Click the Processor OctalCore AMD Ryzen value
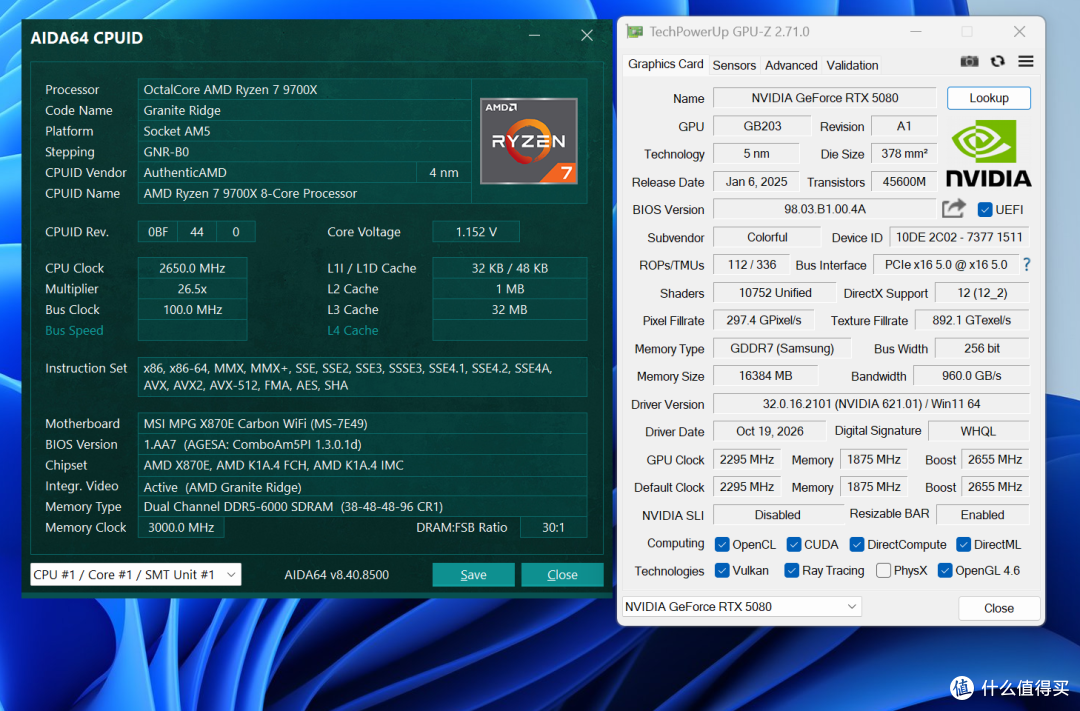This screenshot has width=1080, height=711. click(x=304, y=90)
